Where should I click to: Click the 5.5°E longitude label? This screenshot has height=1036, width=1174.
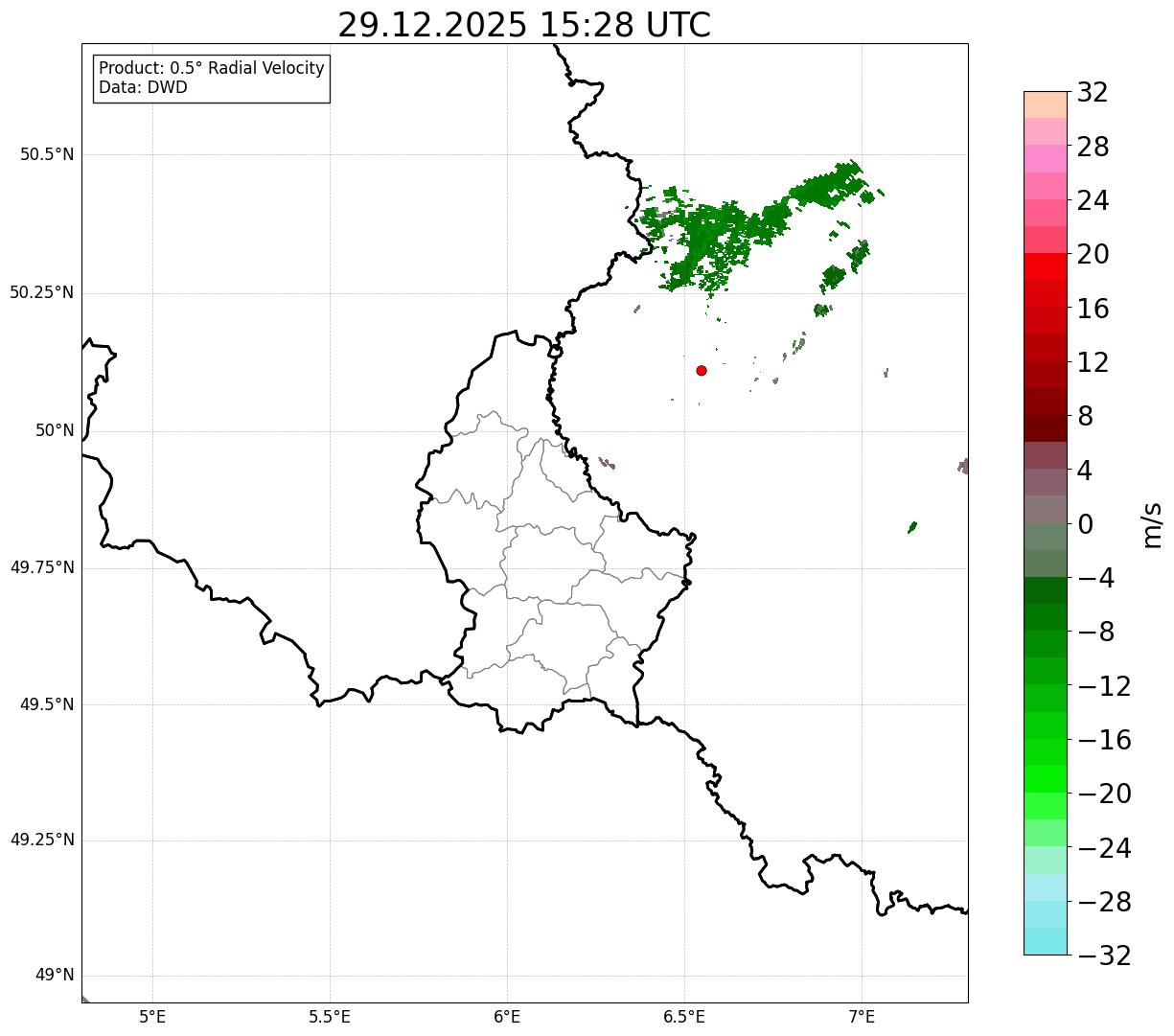[x=330, y=1017]
